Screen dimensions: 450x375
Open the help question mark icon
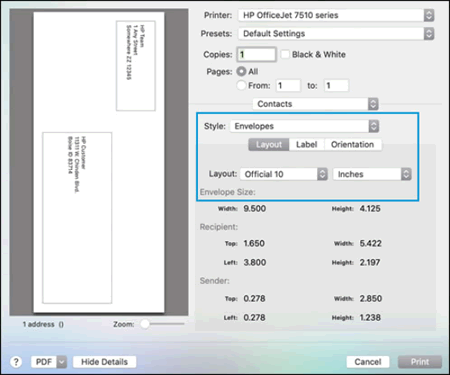coord(16,362)
